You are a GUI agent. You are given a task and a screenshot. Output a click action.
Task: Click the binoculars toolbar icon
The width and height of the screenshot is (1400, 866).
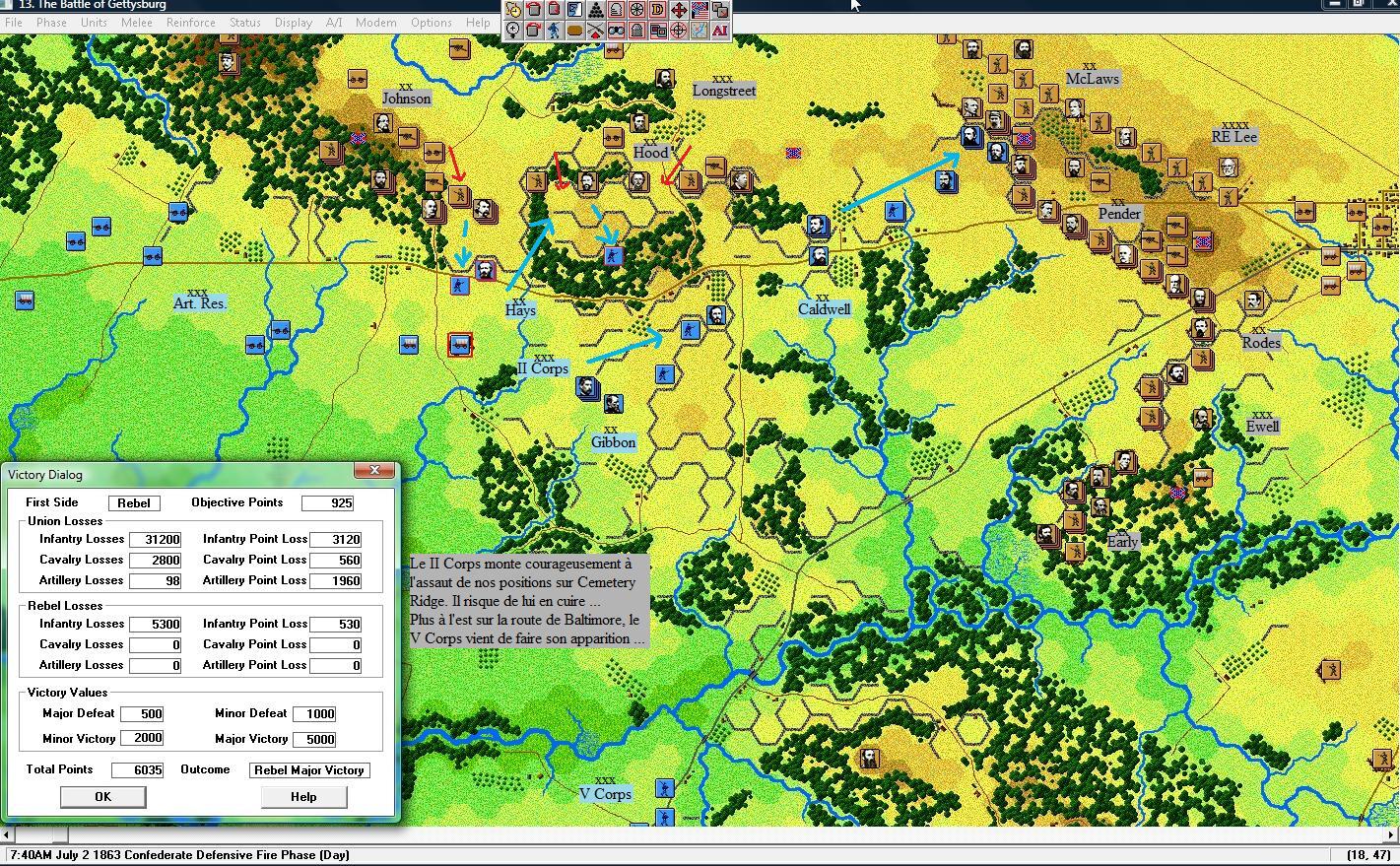click(617, 30)
